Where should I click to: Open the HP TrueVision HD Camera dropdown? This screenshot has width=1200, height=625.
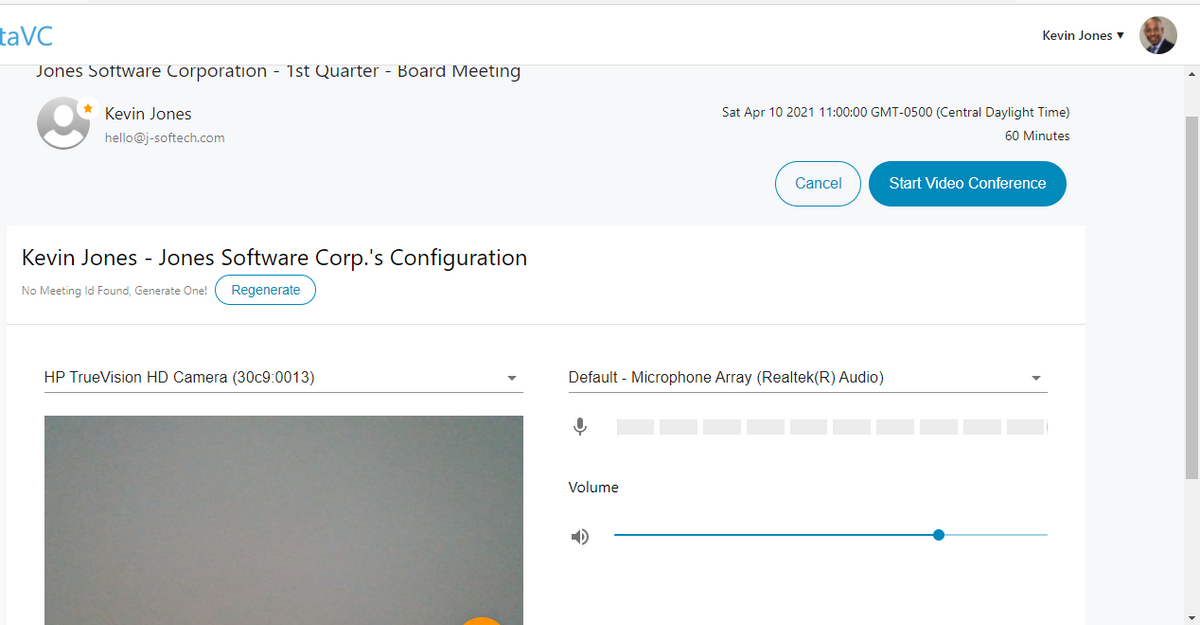click(x=283, y=378)
